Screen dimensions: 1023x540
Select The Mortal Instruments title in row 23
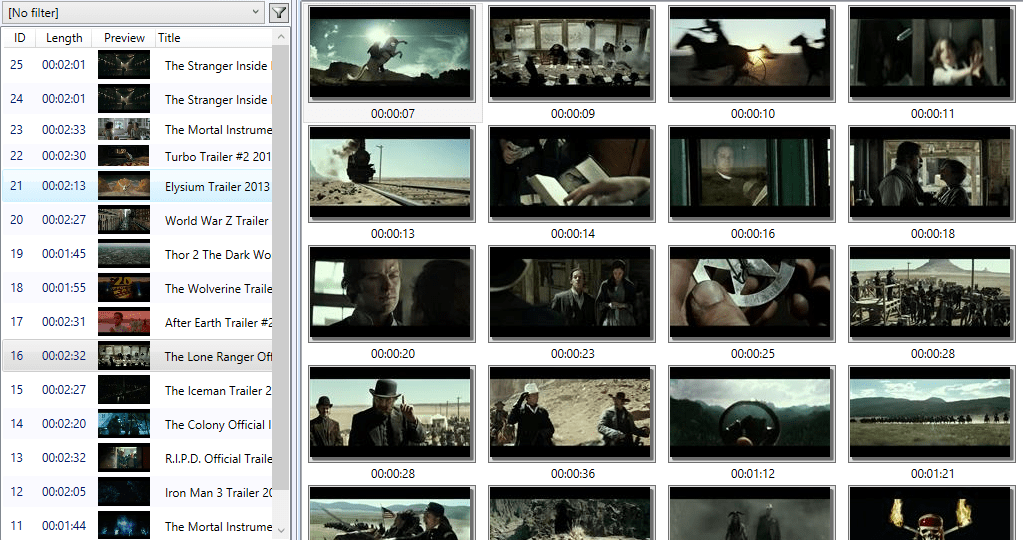point(218,129)
